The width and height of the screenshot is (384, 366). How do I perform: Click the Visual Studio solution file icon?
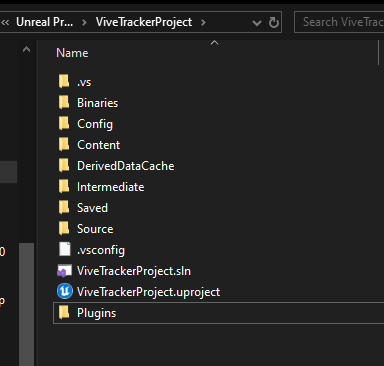click(64, 271)
